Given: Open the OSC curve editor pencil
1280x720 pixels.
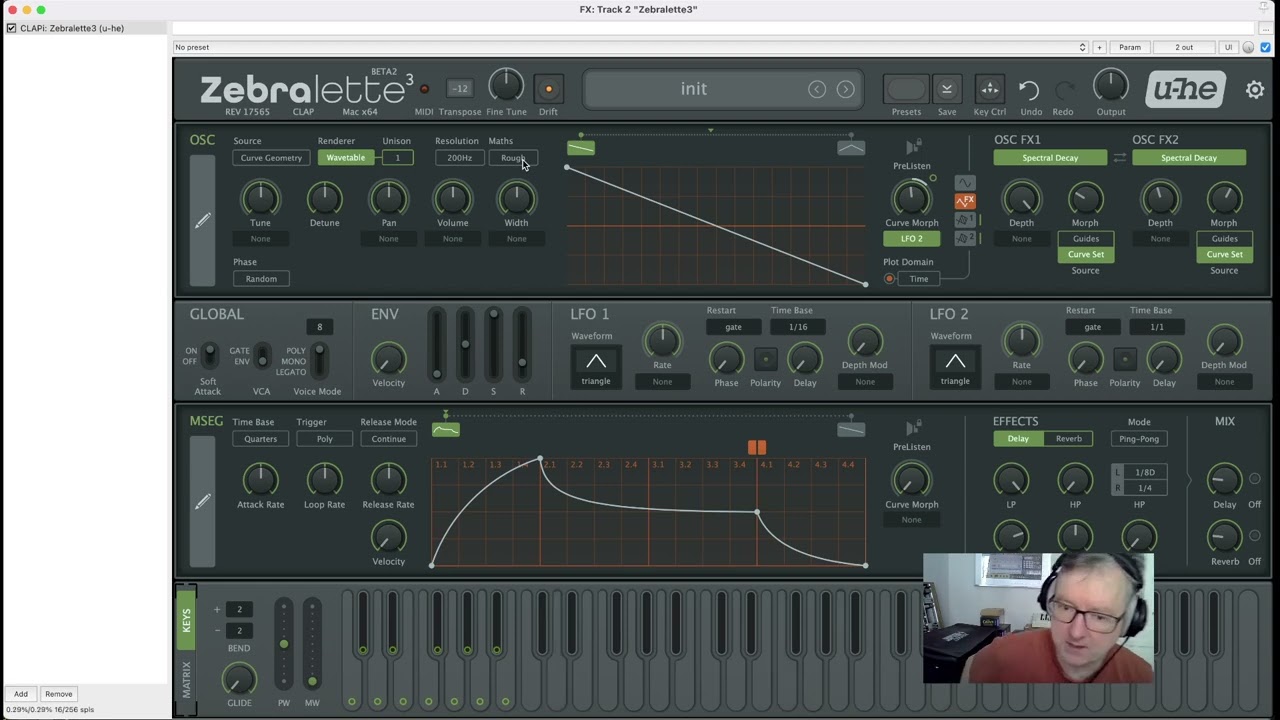Looking at the screenshot, I should click(x=202, y=220).
